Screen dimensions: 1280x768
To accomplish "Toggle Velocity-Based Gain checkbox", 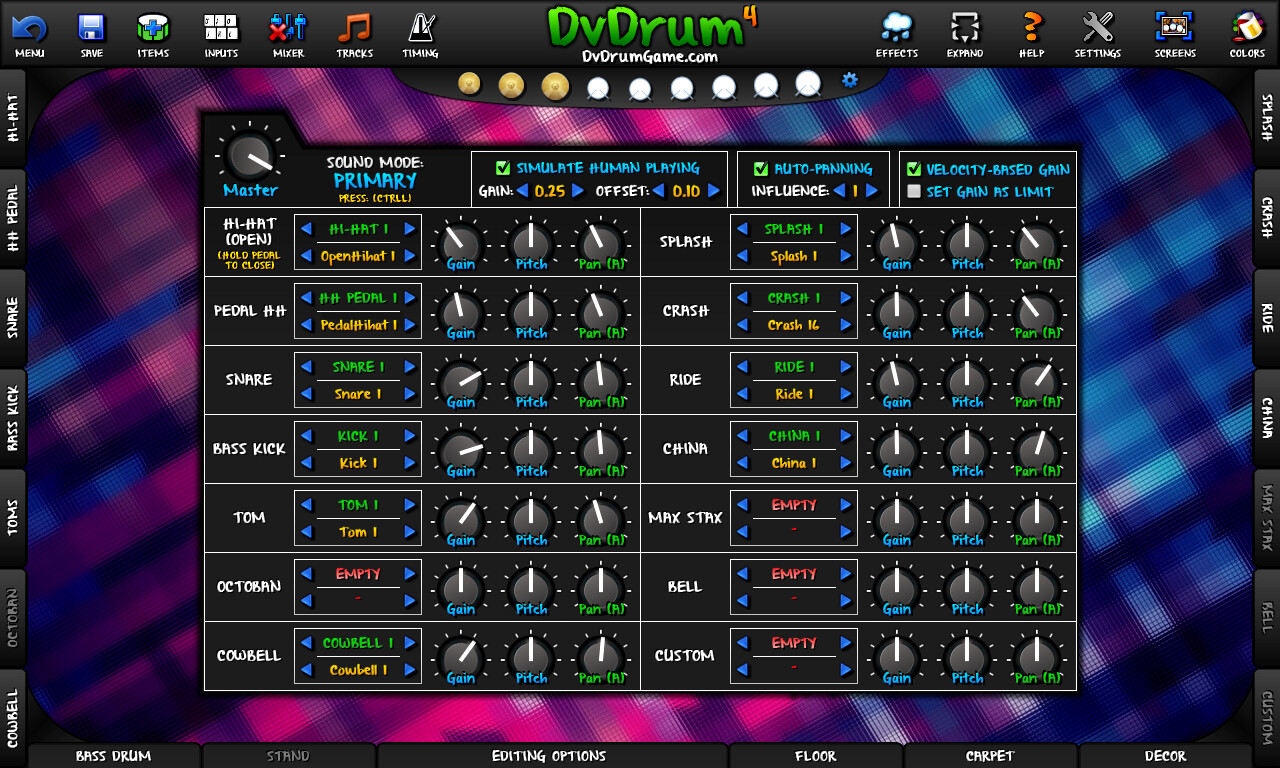I will click(913, 170).
